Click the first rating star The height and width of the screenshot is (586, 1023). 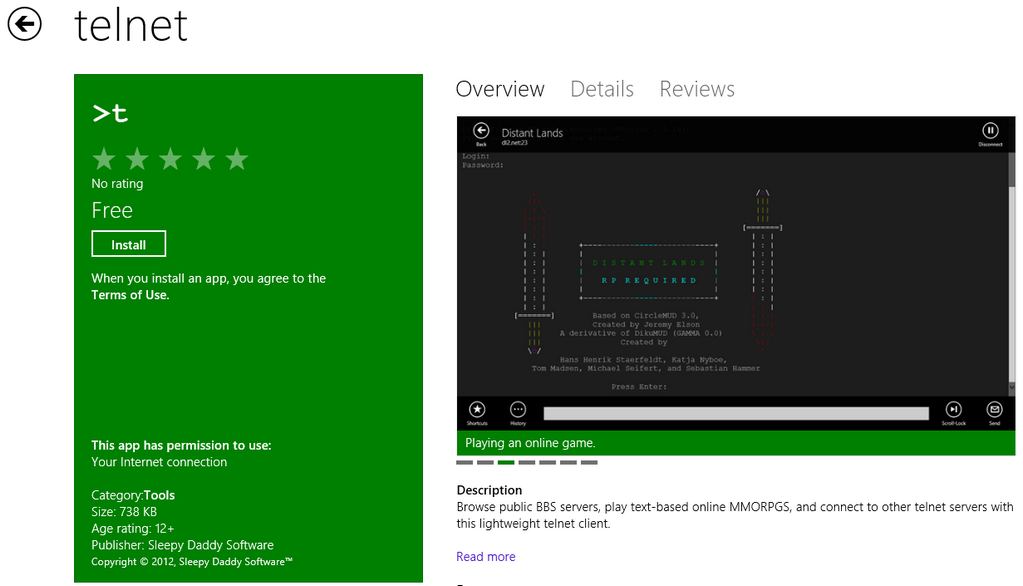[x=103, y=159]
